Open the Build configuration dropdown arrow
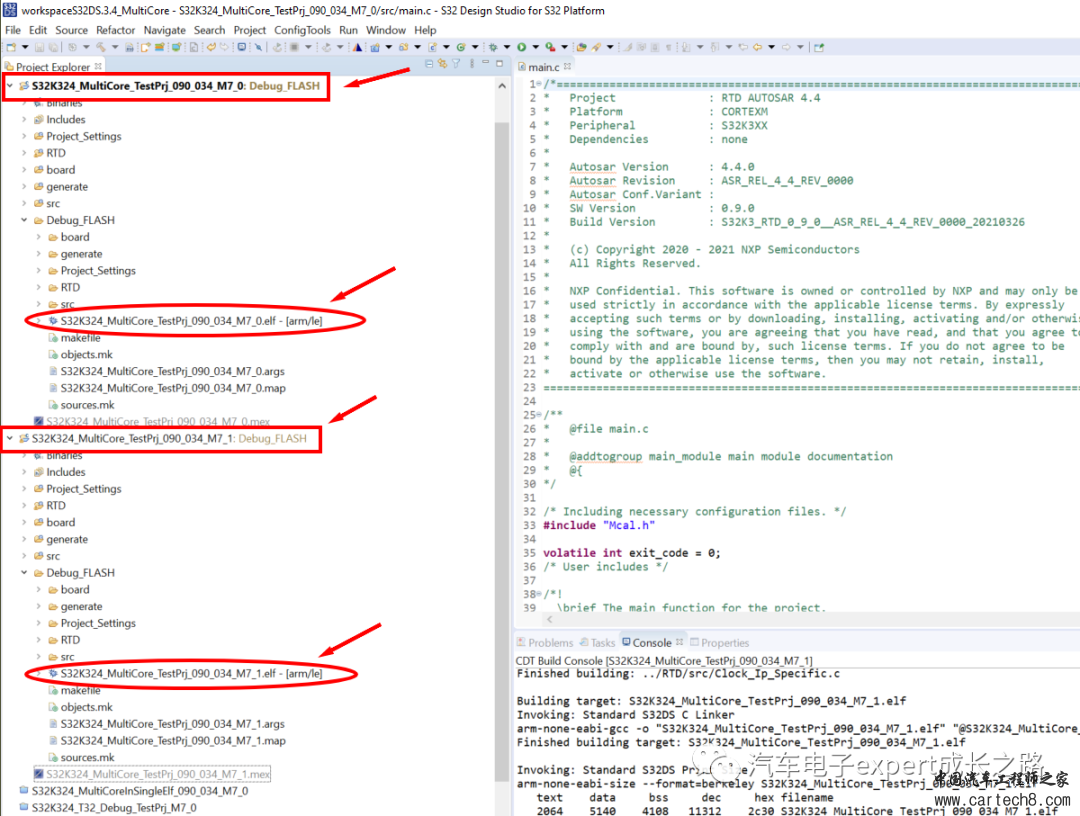The width and height of the screenshot is (1080, 816). (x=115, y=48)
